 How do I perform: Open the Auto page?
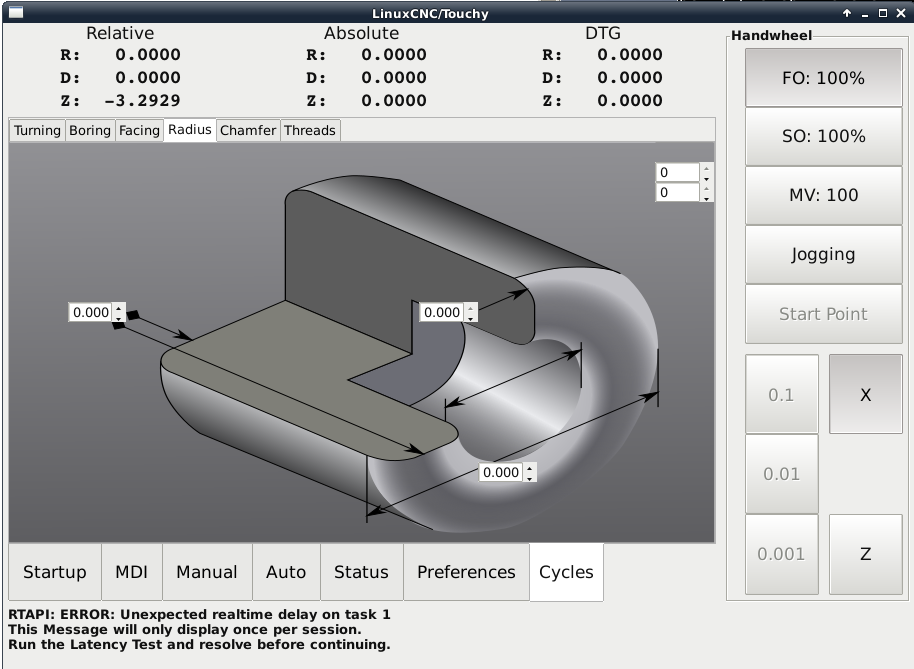tap(286, 572)
